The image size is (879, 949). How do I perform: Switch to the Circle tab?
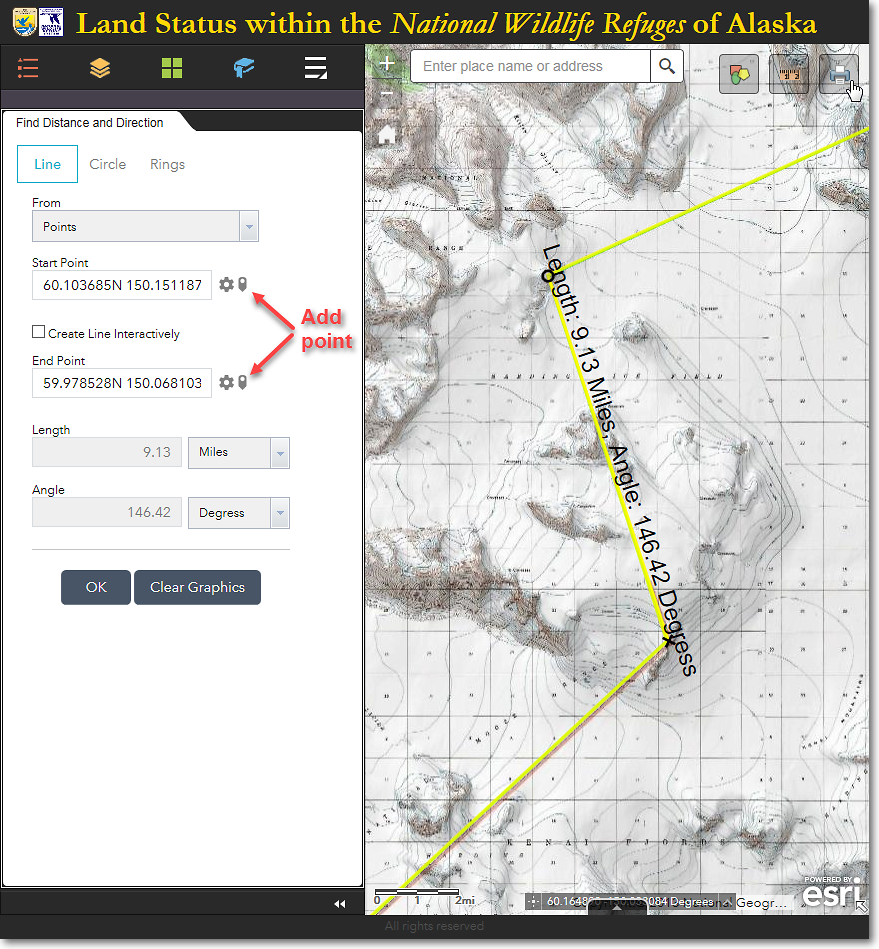pos(108,164)
